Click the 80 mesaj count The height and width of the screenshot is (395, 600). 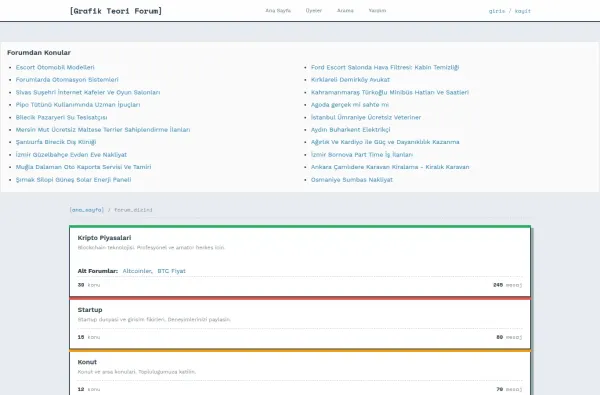(509, 337)
